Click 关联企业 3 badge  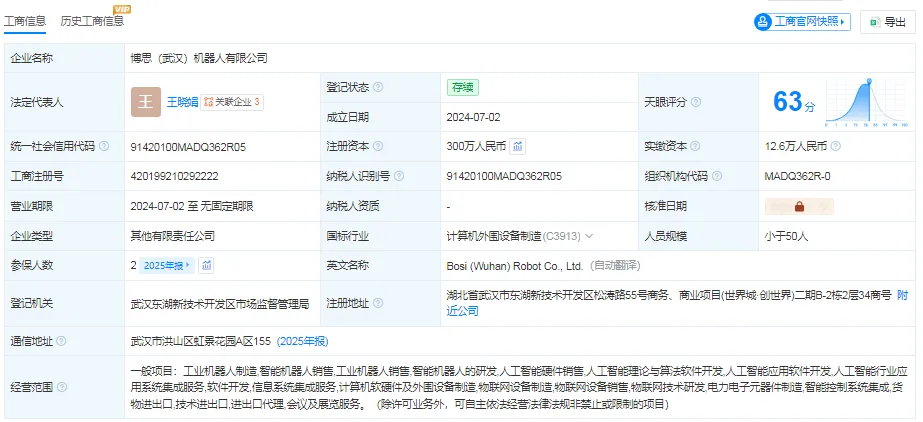click(232, 102)
